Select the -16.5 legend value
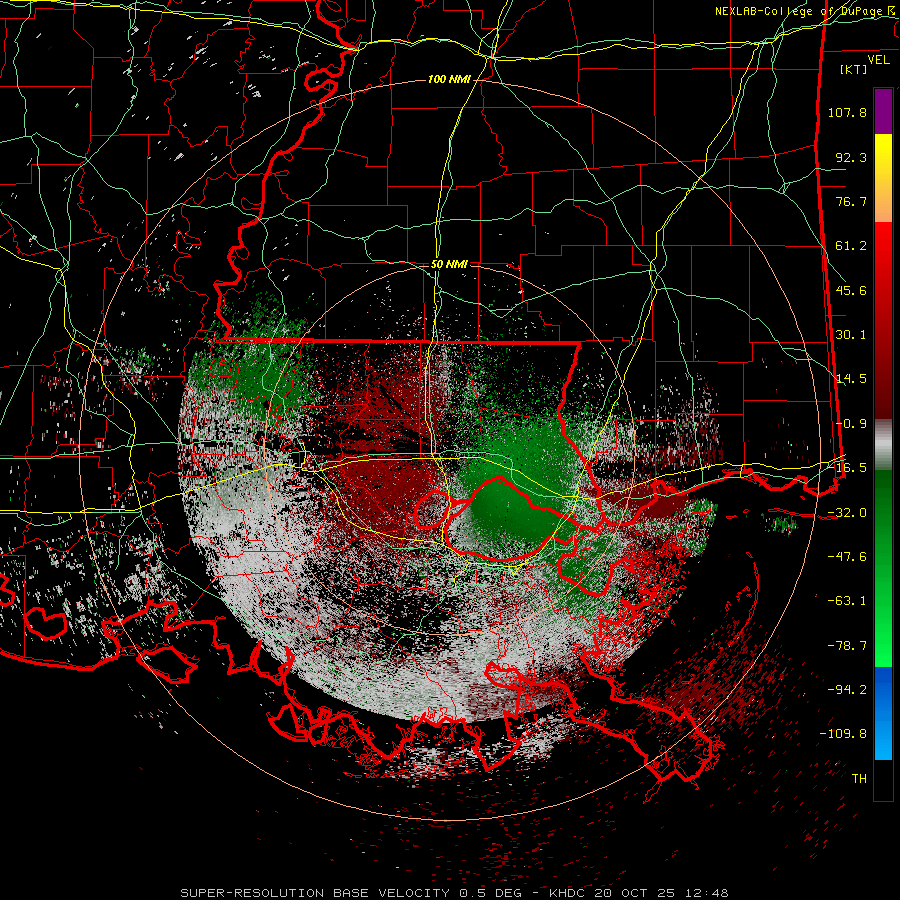The image size is (900, 900). [x=847, y=468]
